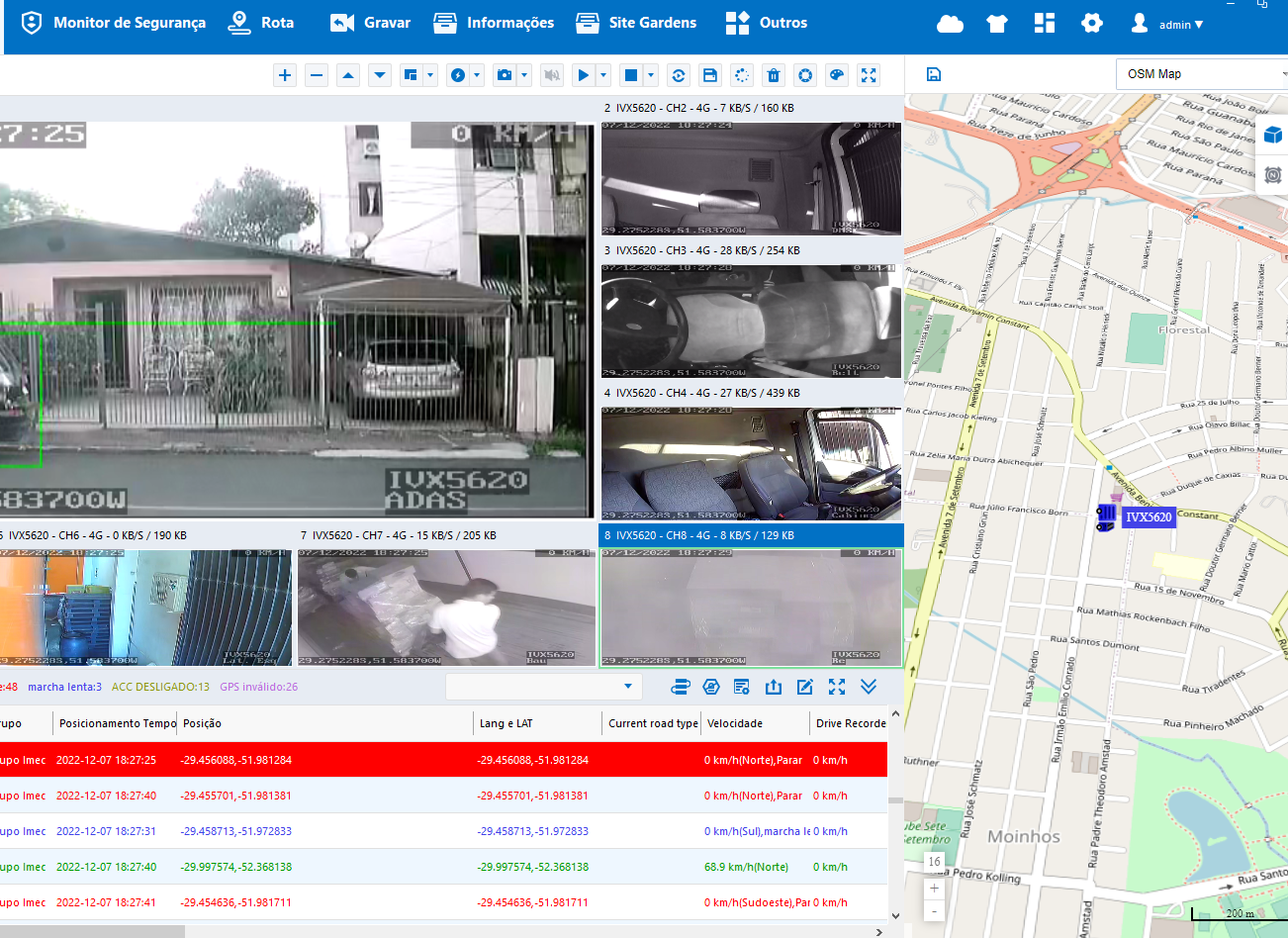Select the CH7 video feed thumbnail
The width and height of the screenshot is (1288, 938).
click(x=446, y=608)
